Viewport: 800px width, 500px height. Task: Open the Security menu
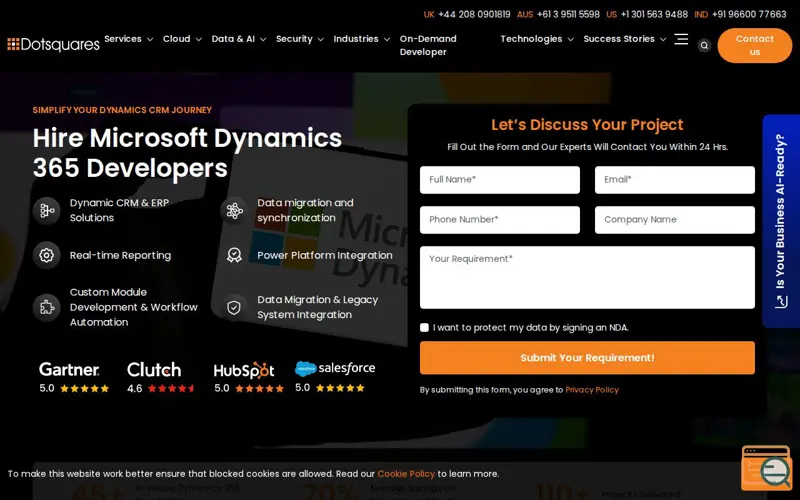pos(294,39)
